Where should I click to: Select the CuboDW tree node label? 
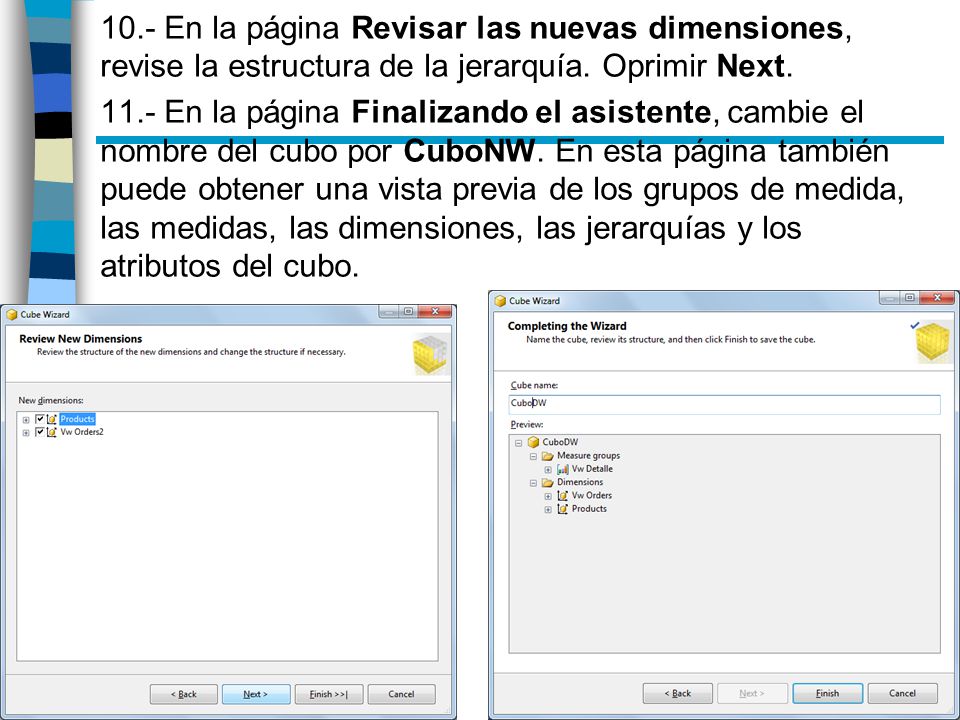[560, 442]
